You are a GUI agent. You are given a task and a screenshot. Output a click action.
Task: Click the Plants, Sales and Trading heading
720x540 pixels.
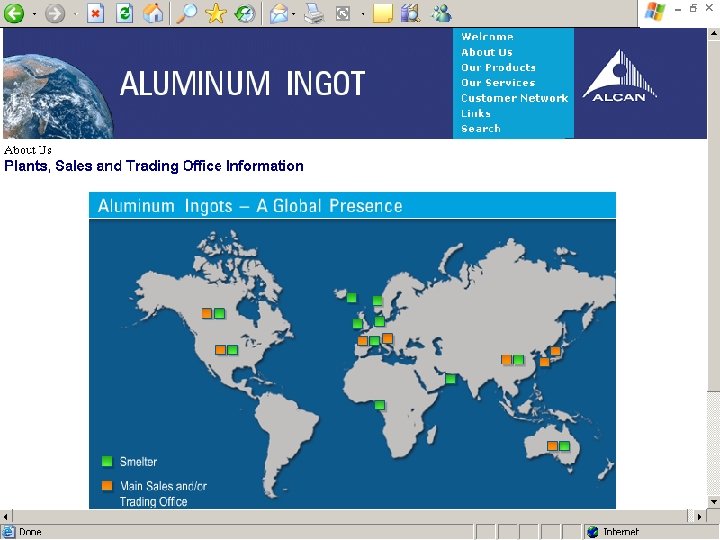click(x=154, y=166)
